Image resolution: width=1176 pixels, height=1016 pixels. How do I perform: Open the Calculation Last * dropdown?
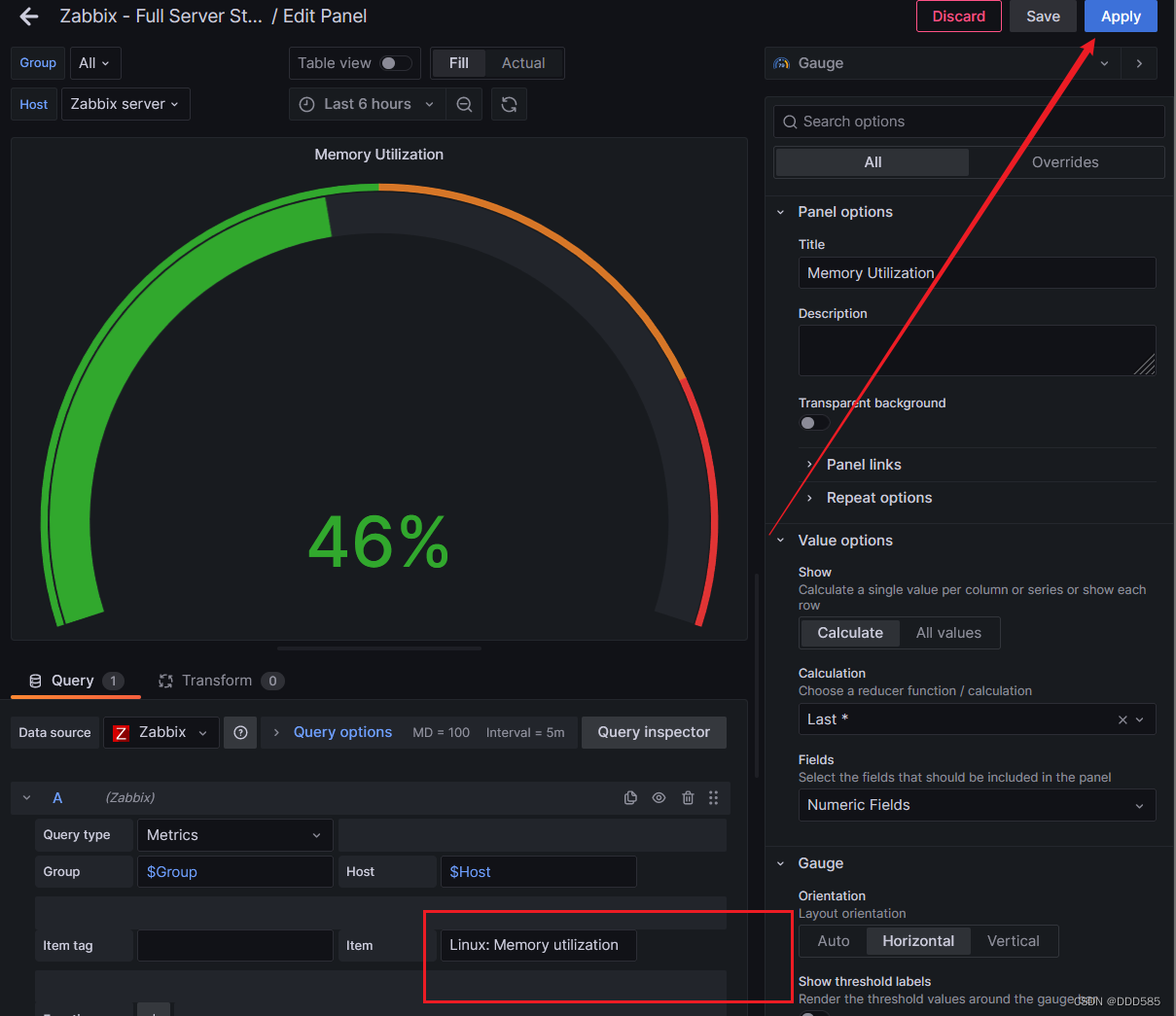point(977,719)
